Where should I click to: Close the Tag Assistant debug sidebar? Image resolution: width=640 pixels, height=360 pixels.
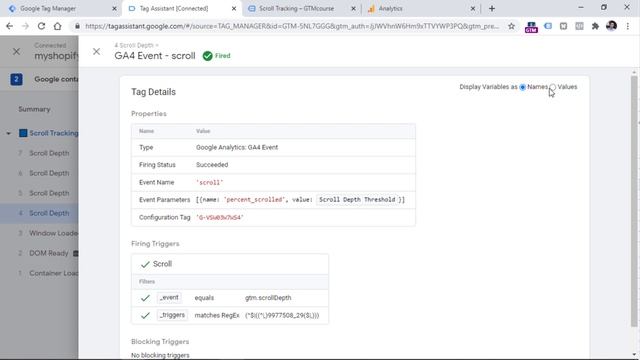click(16, 51)
